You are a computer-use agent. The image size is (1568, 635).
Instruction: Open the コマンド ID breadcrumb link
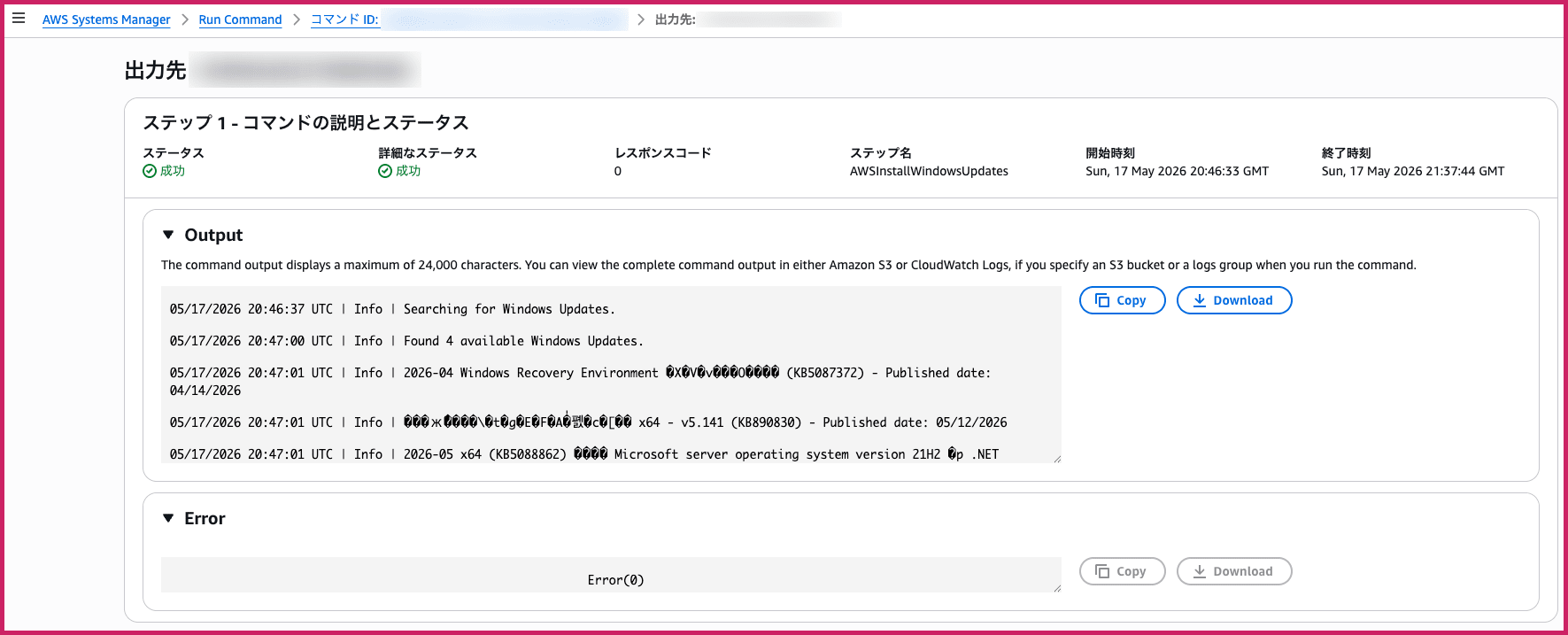coord(344,19)
